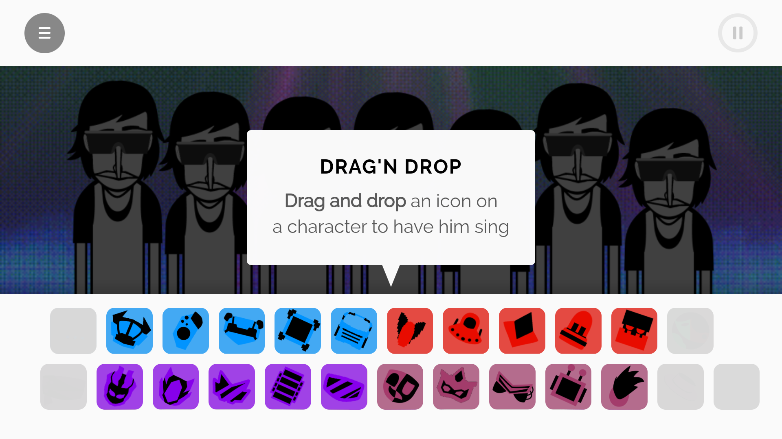The width and height of the screenshot is (782, 439).
Task: Choose the blue lined-mask beat icon
Action: [354, 331]
